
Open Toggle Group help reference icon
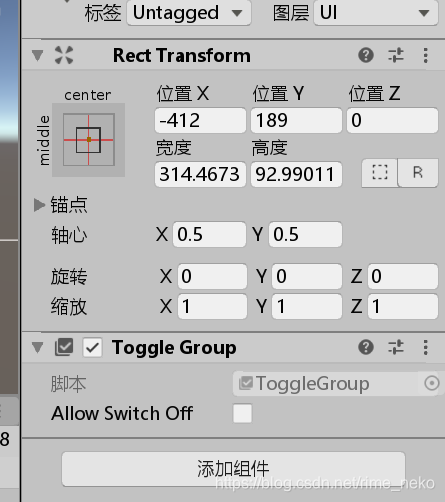pyautogui.click(x=366, y=347)
